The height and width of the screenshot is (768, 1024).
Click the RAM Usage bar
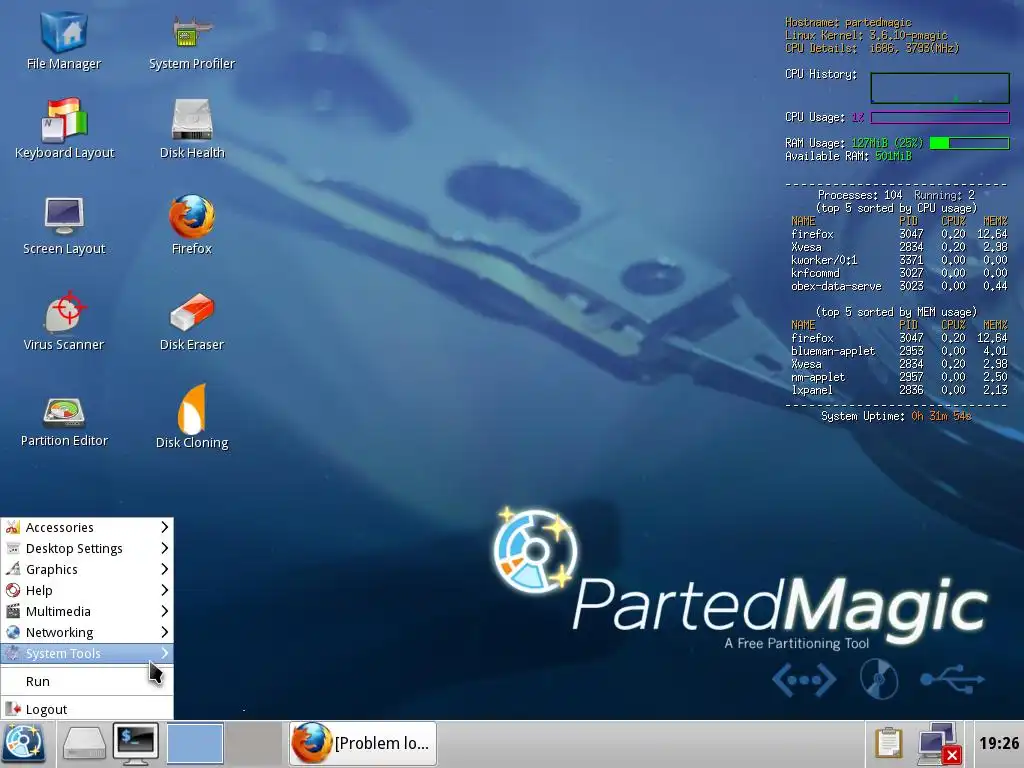[969, 143]
